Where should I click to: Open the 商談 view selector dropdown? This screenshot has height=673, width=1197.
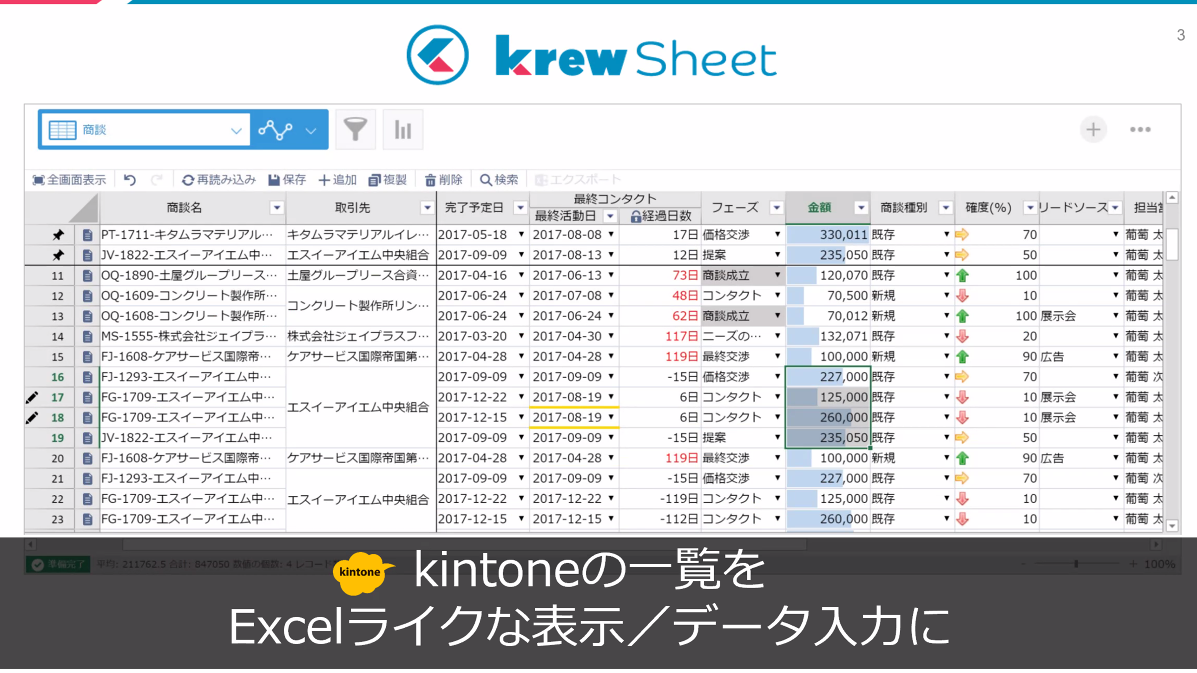click(x=237, y=129)
